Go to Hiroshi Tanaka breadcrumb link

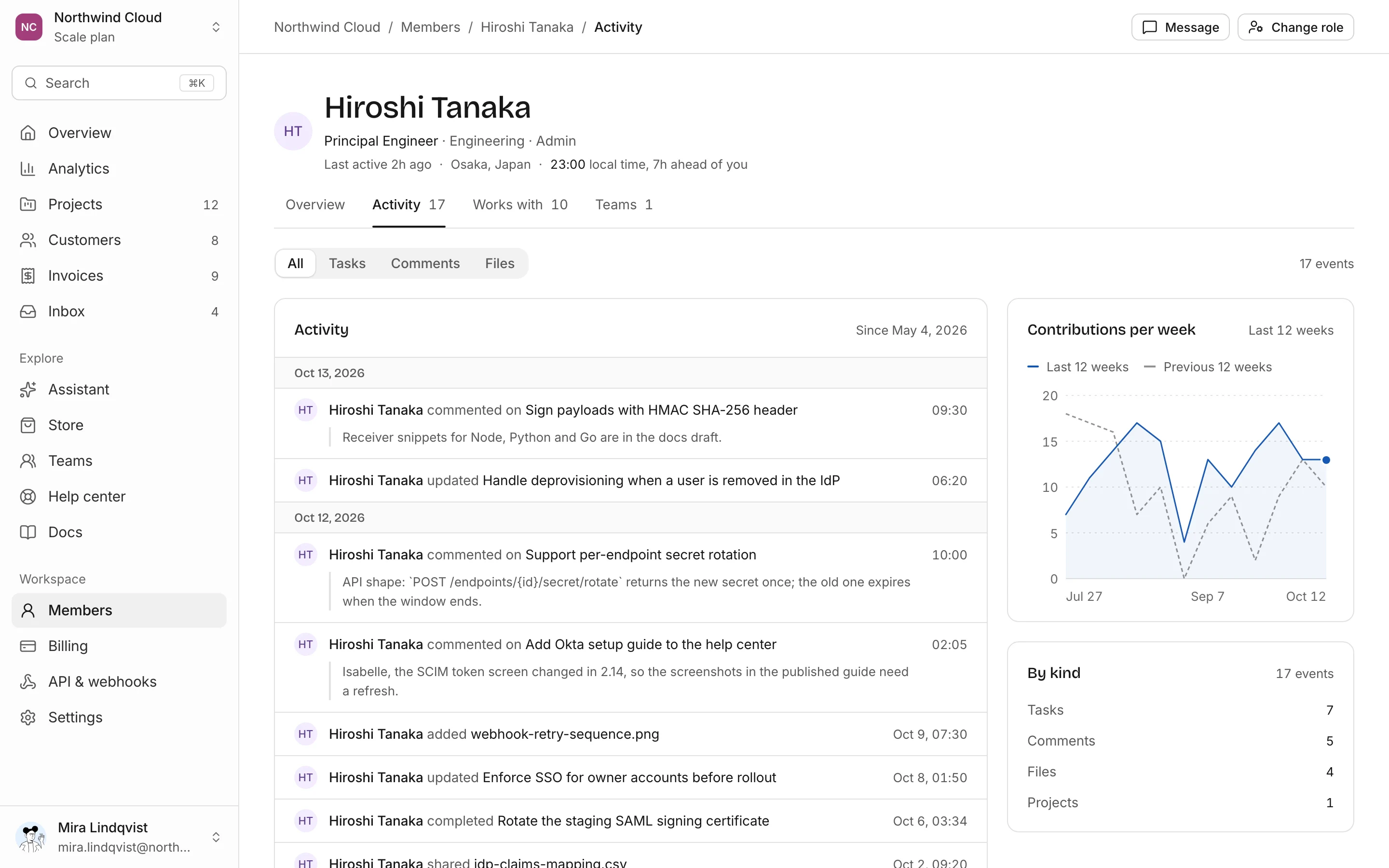(x=526, y=27)
